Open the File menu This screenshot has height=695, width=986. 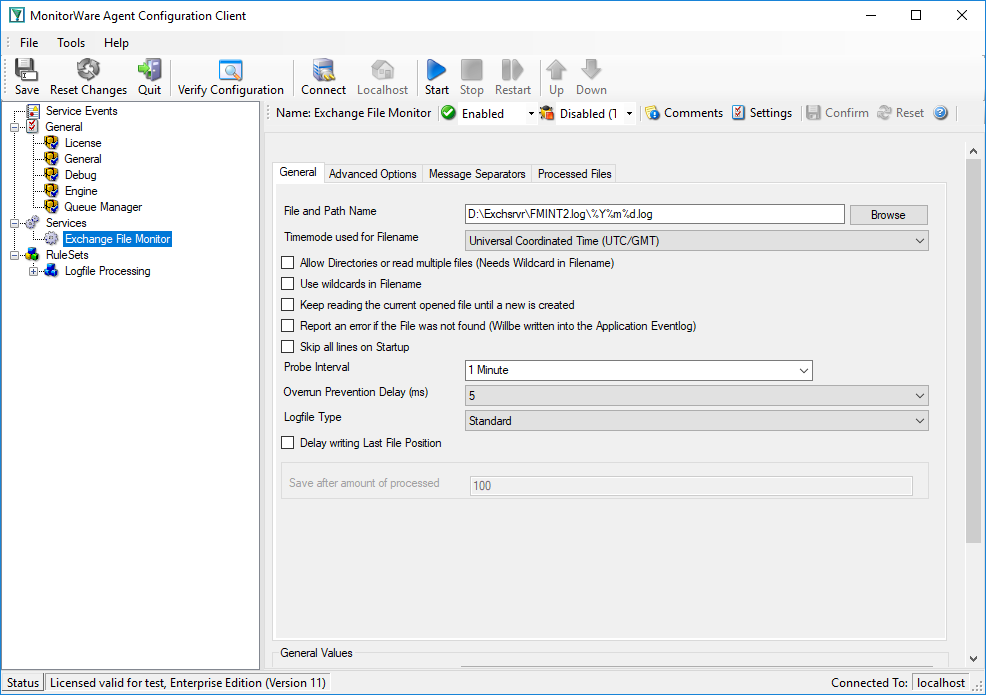pyautogui.click(x=29, y=43)
